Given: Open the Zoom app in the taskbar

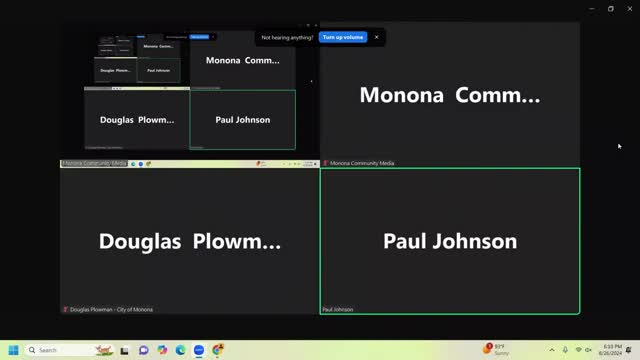Looking at the screenshot, I should point(199,350).
